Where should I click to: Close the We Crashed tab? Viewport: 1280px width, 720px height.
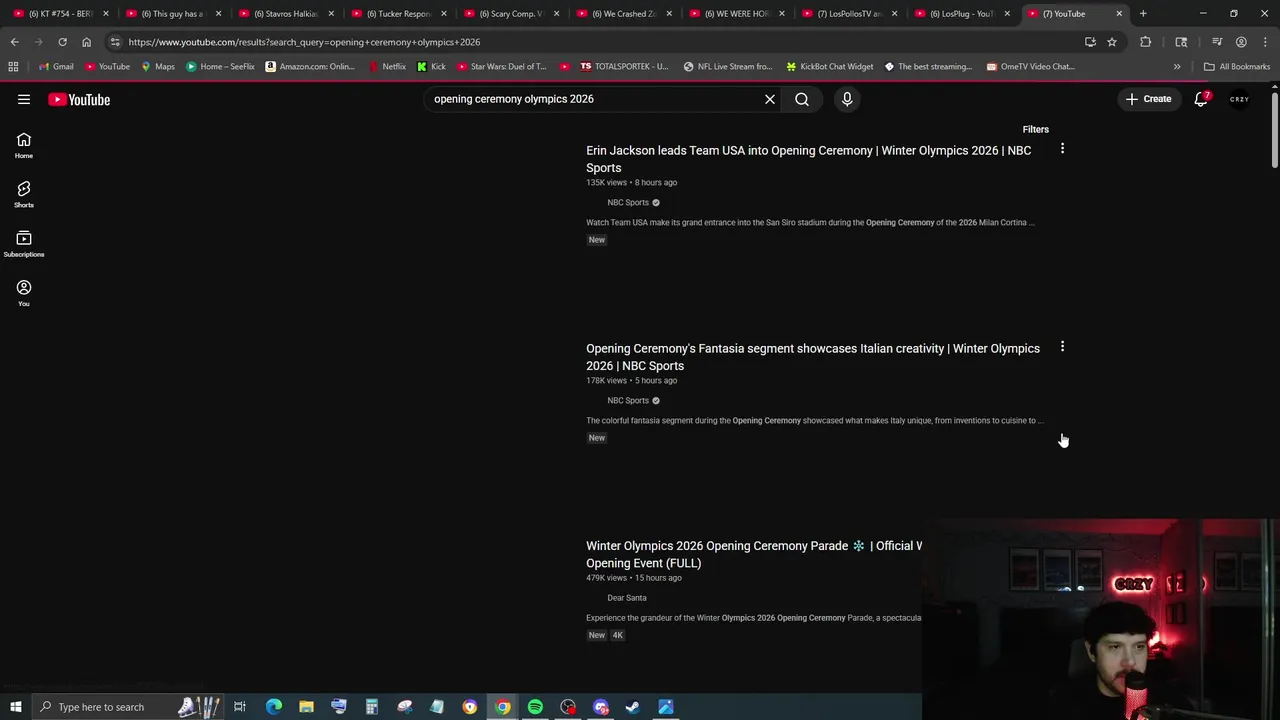pos(669,14)
